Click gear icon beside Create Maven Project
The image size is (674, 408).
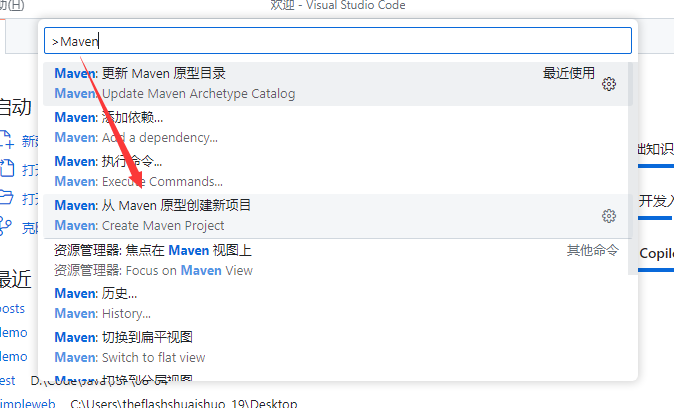point(609,216)
